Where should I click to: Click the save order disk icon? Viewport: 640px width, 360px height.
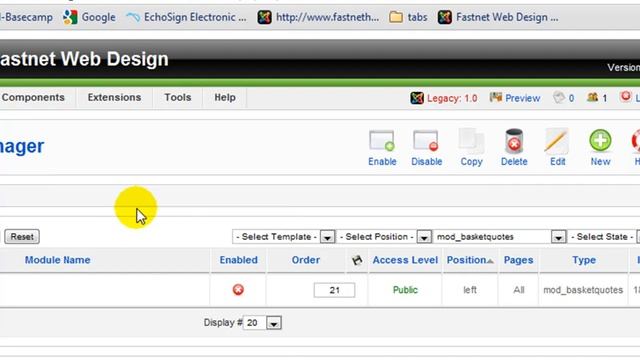click(x=357, y=260)
